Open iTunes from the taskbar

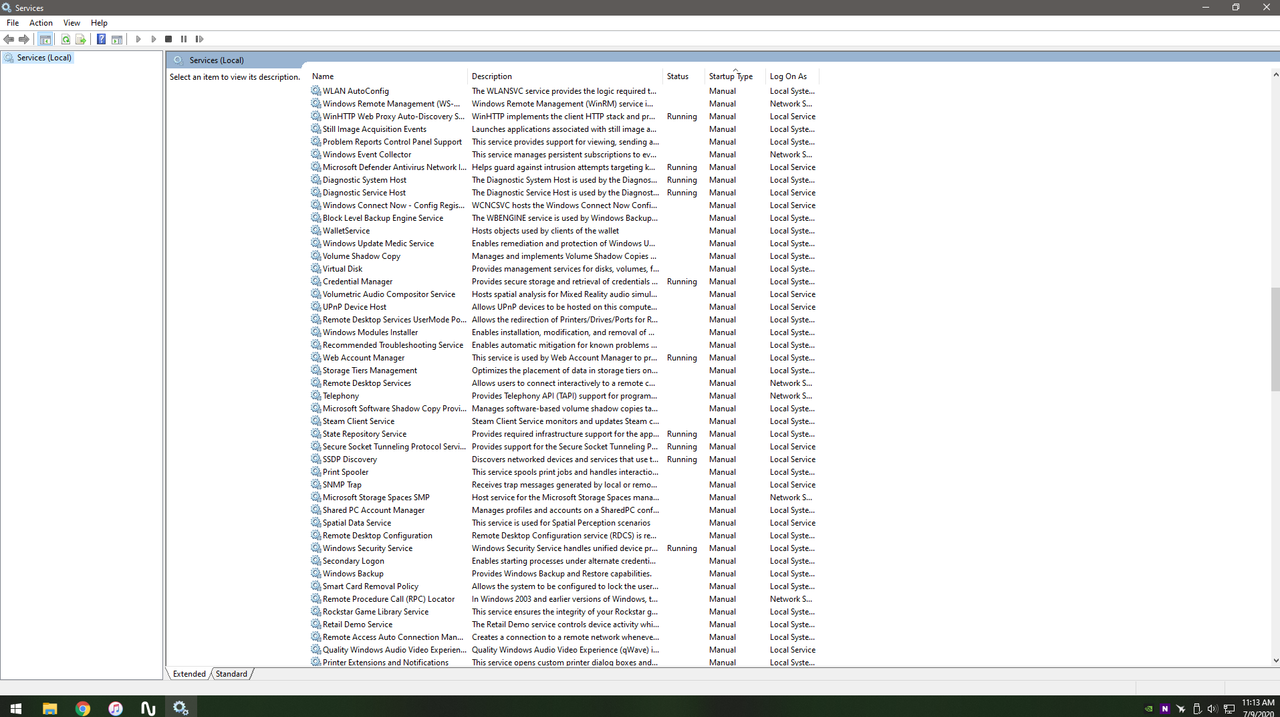pos(115,707)
